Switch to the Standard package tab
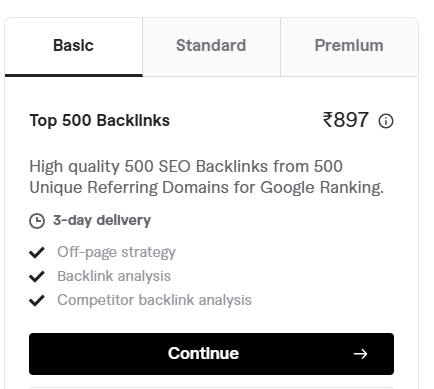Viewport: 434px width, 389px height. (211, 47)
